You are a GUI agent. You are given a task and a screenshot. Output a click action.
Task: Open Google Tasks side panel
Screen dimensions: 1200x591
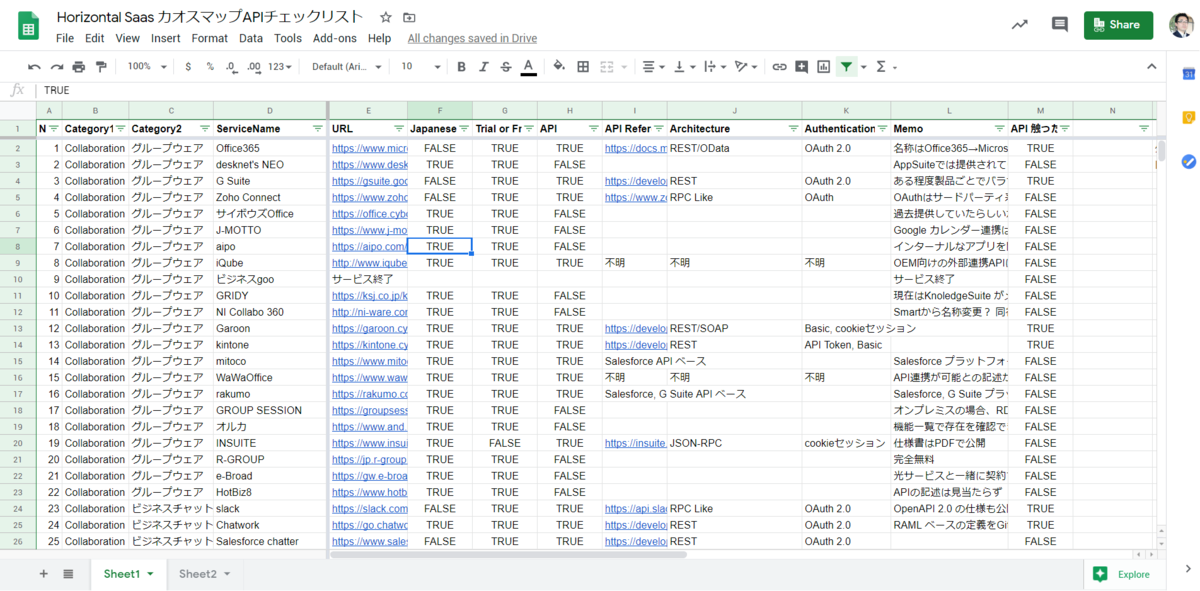[1188, 161]
